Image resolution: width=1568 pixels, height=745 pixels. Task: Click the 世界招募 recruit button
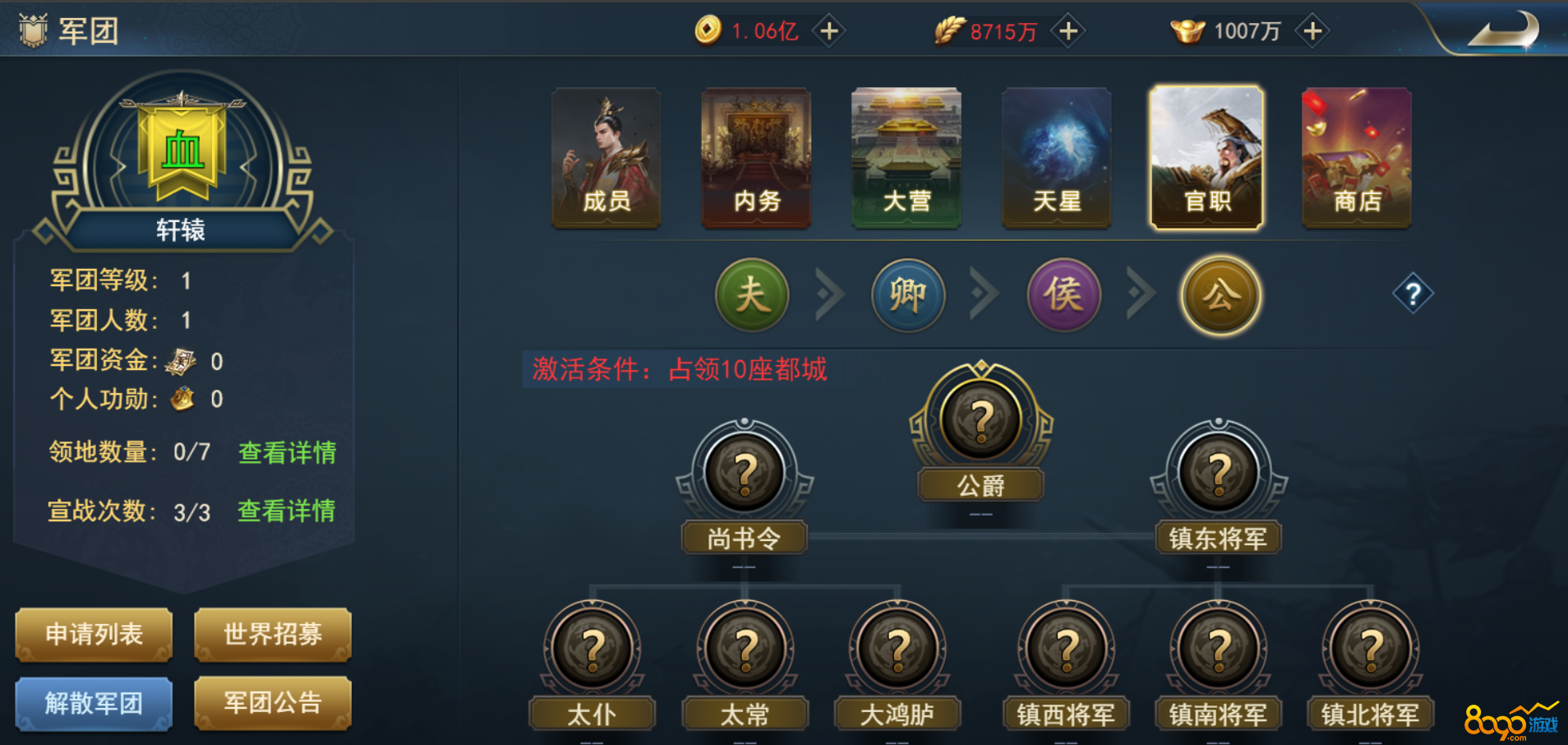click(x=273, y=634)
